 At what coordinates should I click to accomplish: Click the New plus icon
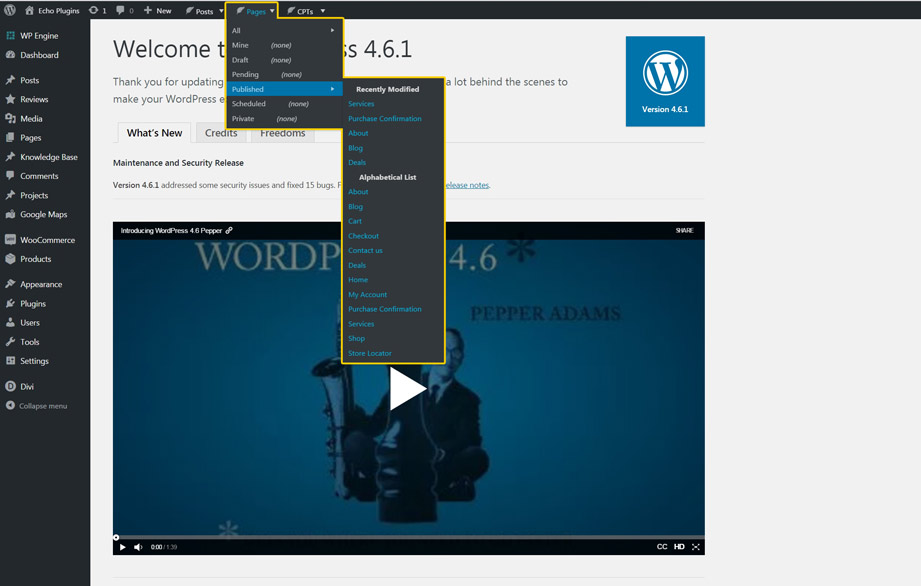[x=147, y=10]
